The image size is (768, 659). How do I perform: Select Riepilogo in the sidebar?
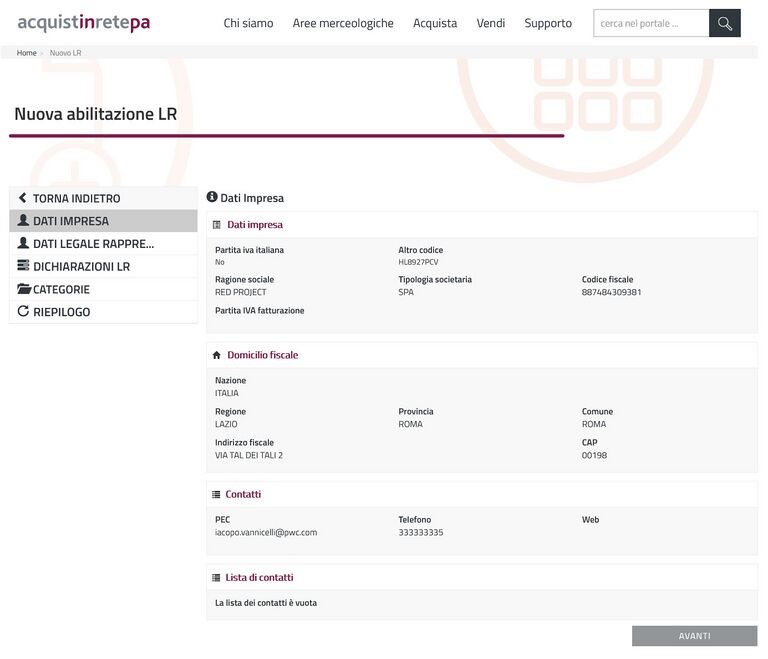point(62,312)
